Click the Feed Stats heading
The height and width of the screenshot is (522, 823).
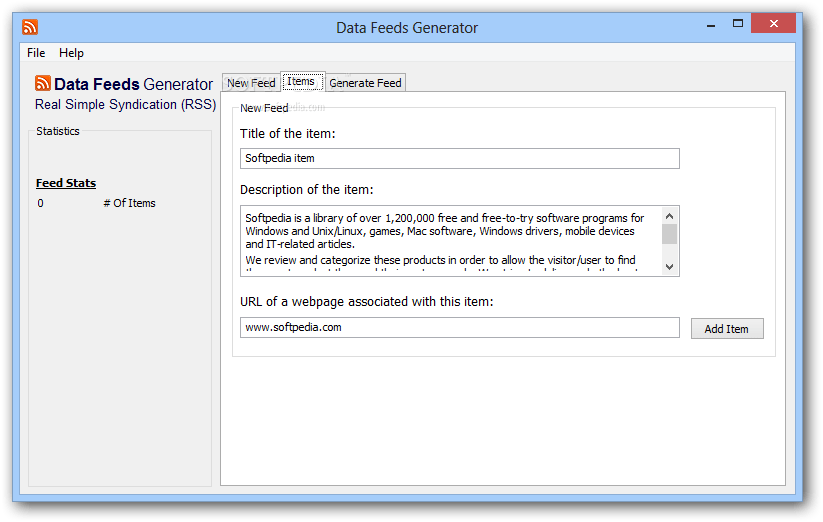pyautogui.click(x=66, y=183)
